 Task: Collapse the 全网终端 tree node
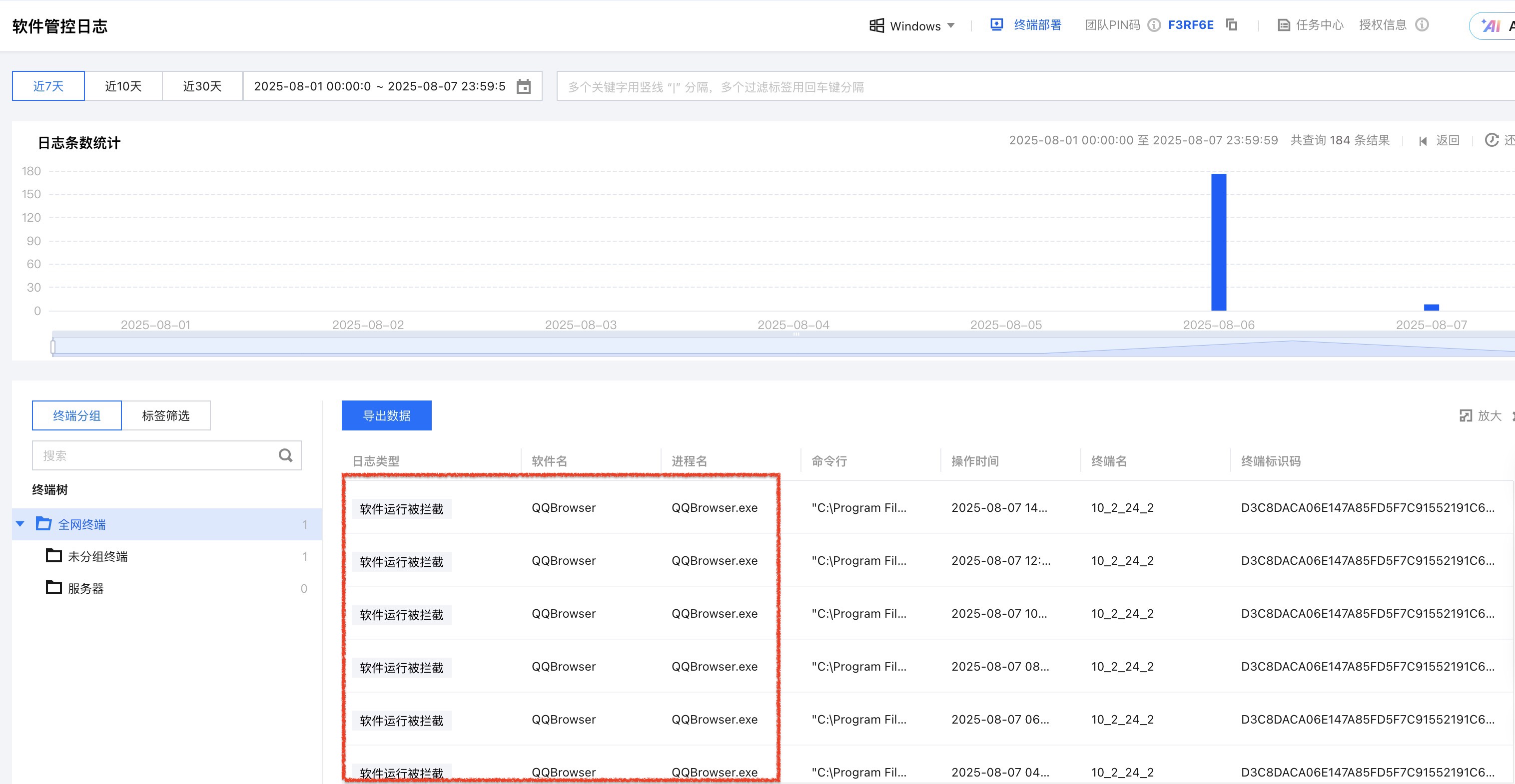[20, 524]
